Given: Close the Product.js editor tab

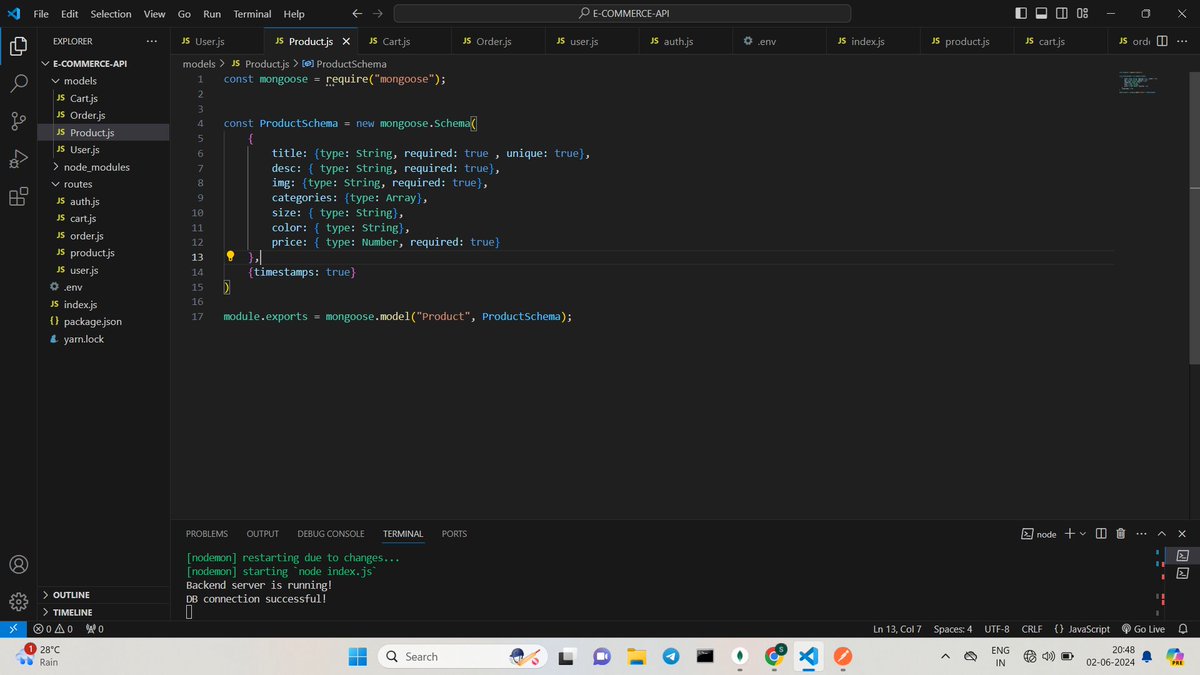Looking at the screenshot, I should pyautogui.click(x=346, y=41).
